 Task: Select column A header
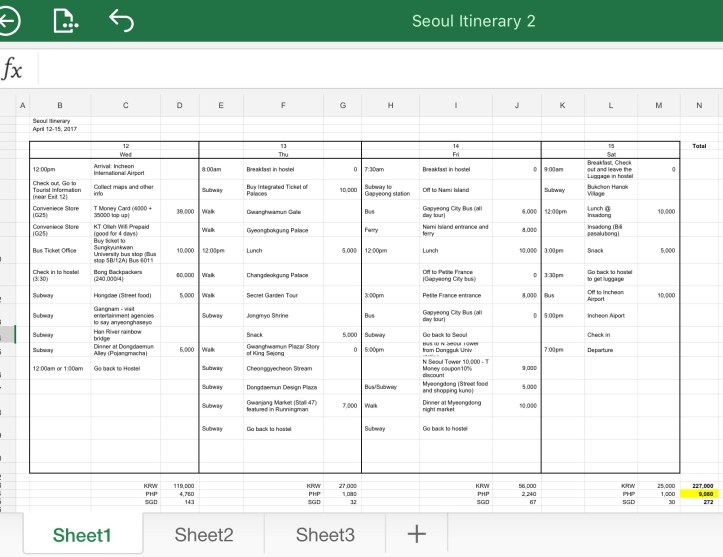(22, 105)
